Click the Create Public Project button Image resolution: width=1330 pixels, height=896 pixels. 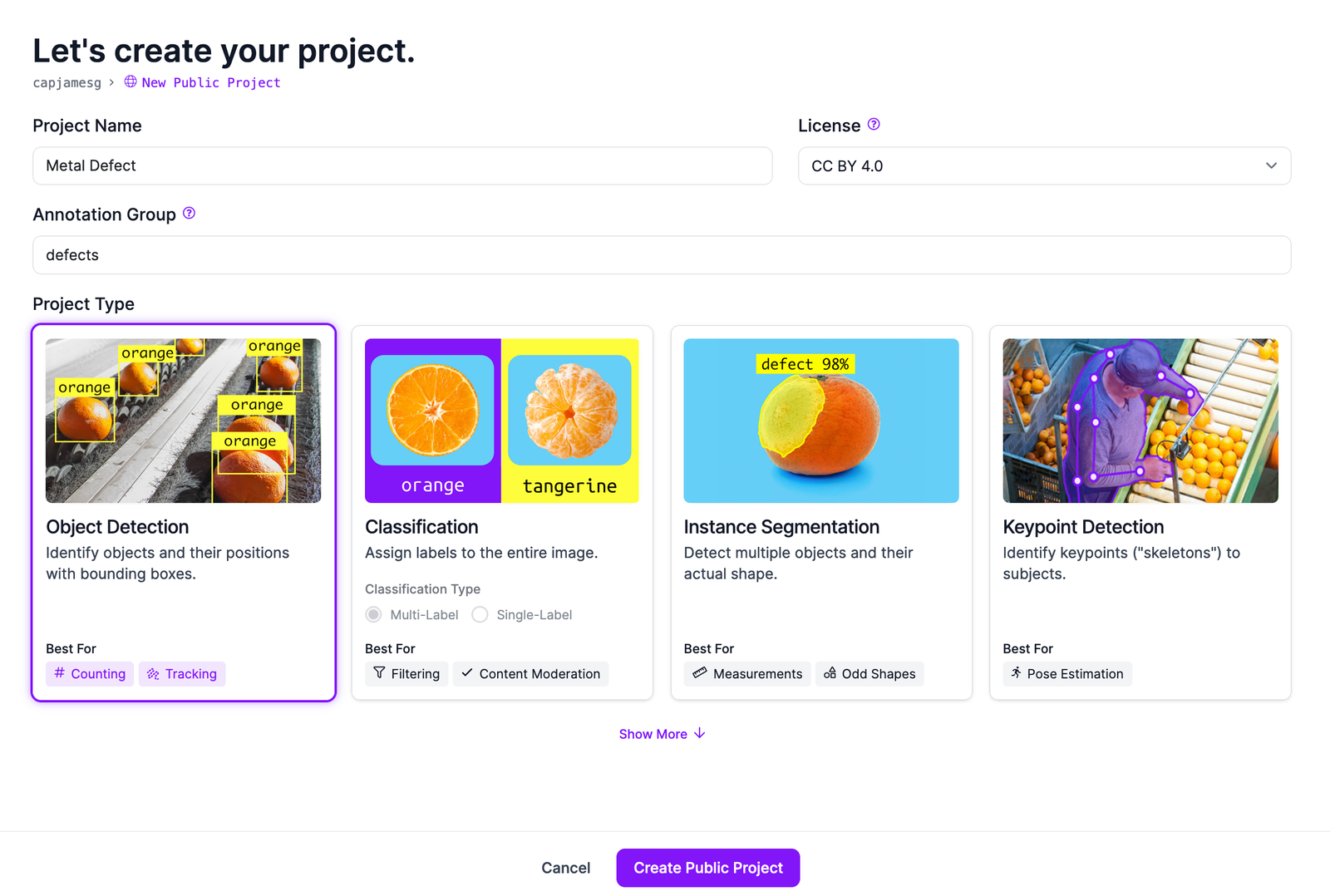click(707, 867)
